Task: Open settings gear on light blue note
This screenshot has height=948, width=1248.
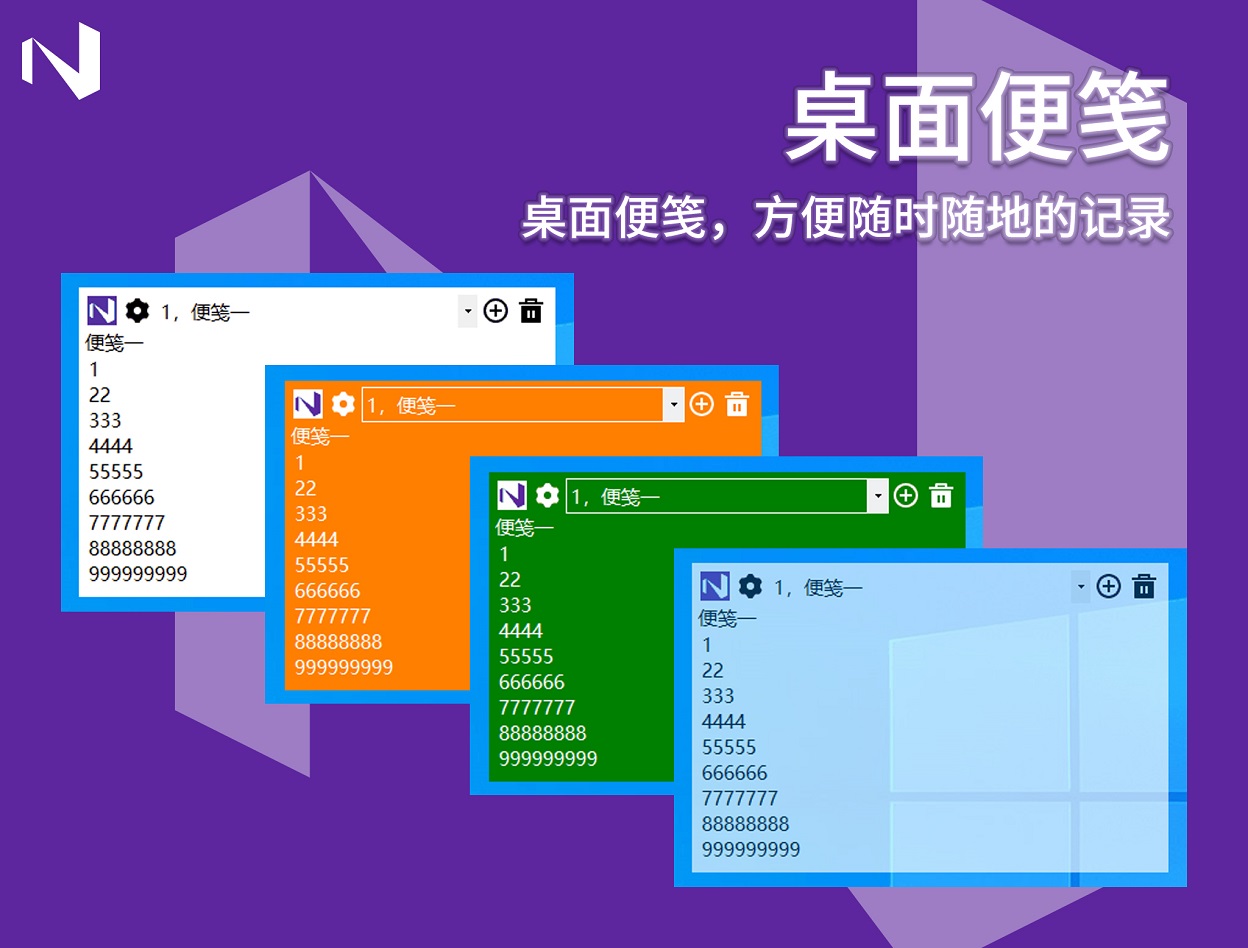Action: click(750, 586)
